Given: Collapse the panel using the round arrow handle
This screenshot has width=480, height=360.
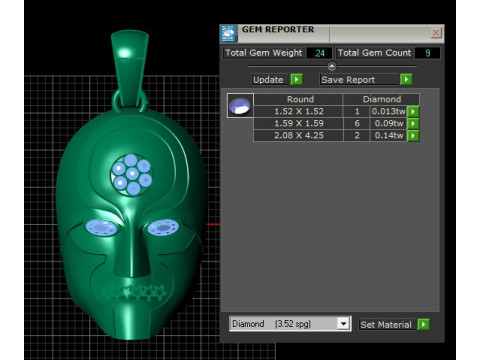Looking at the screenshot, I should point(332,66).
